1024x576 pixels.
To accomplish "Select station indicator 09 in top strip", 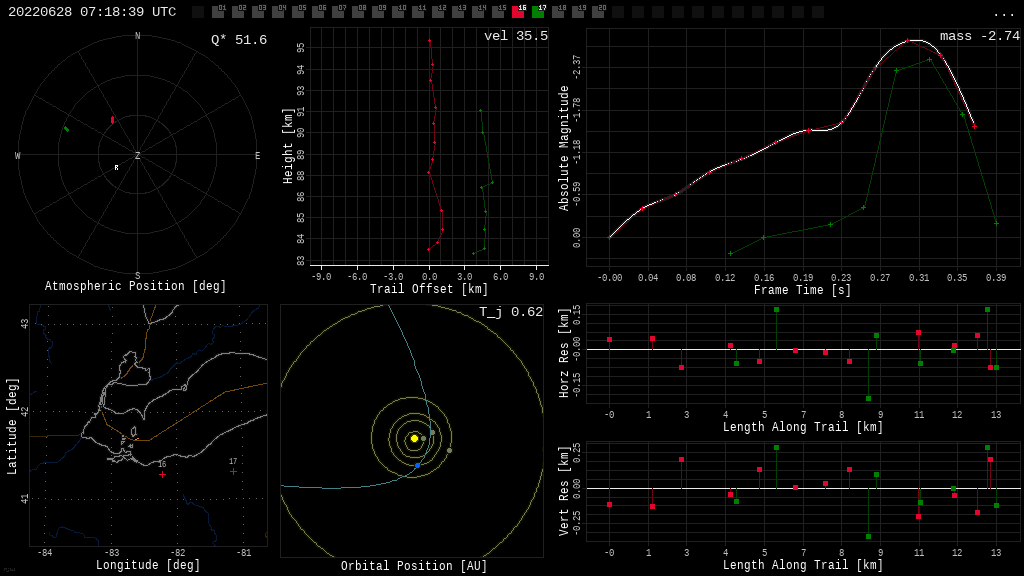I will tap(378, 11).
